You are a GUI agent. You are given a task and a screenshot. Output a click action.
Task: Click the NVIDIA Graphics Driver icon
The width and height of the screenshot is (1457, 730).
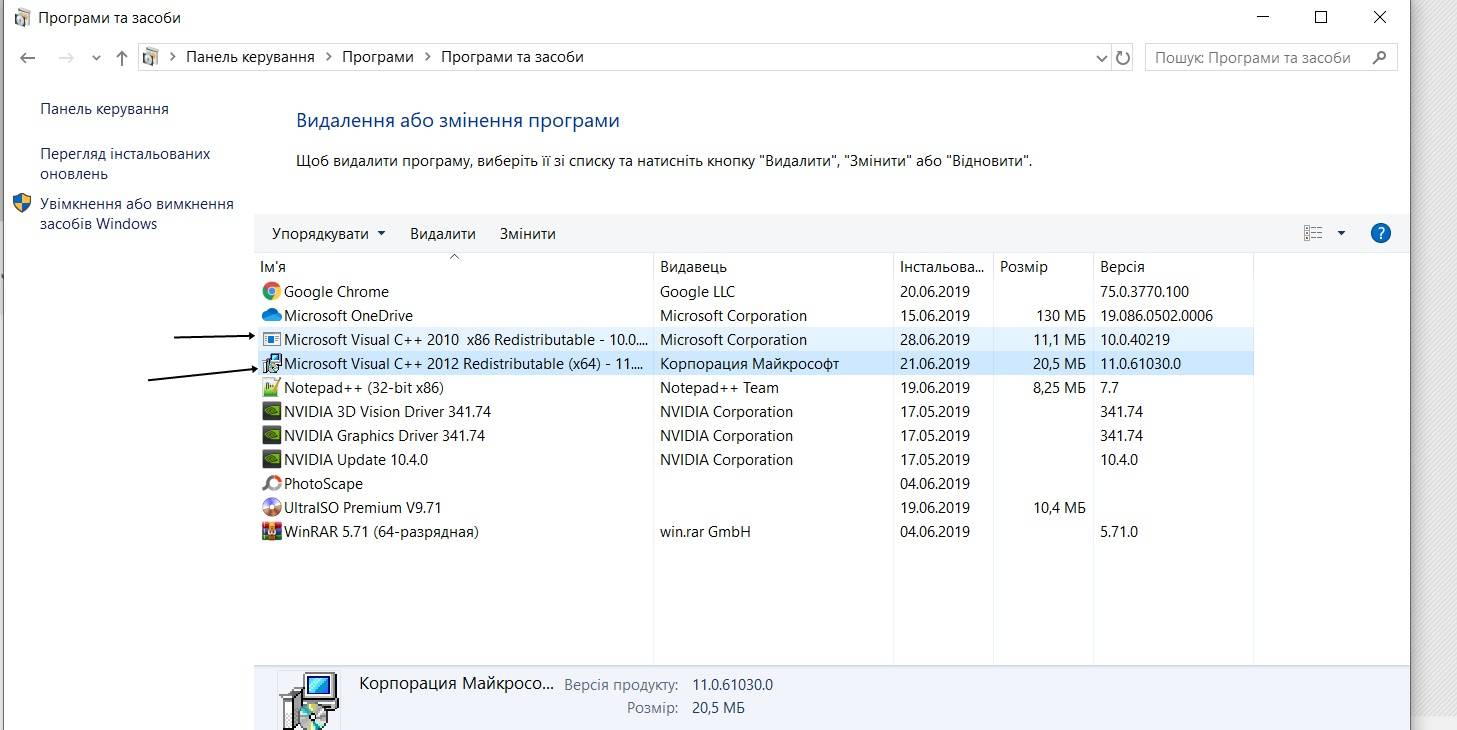[271, 436]
